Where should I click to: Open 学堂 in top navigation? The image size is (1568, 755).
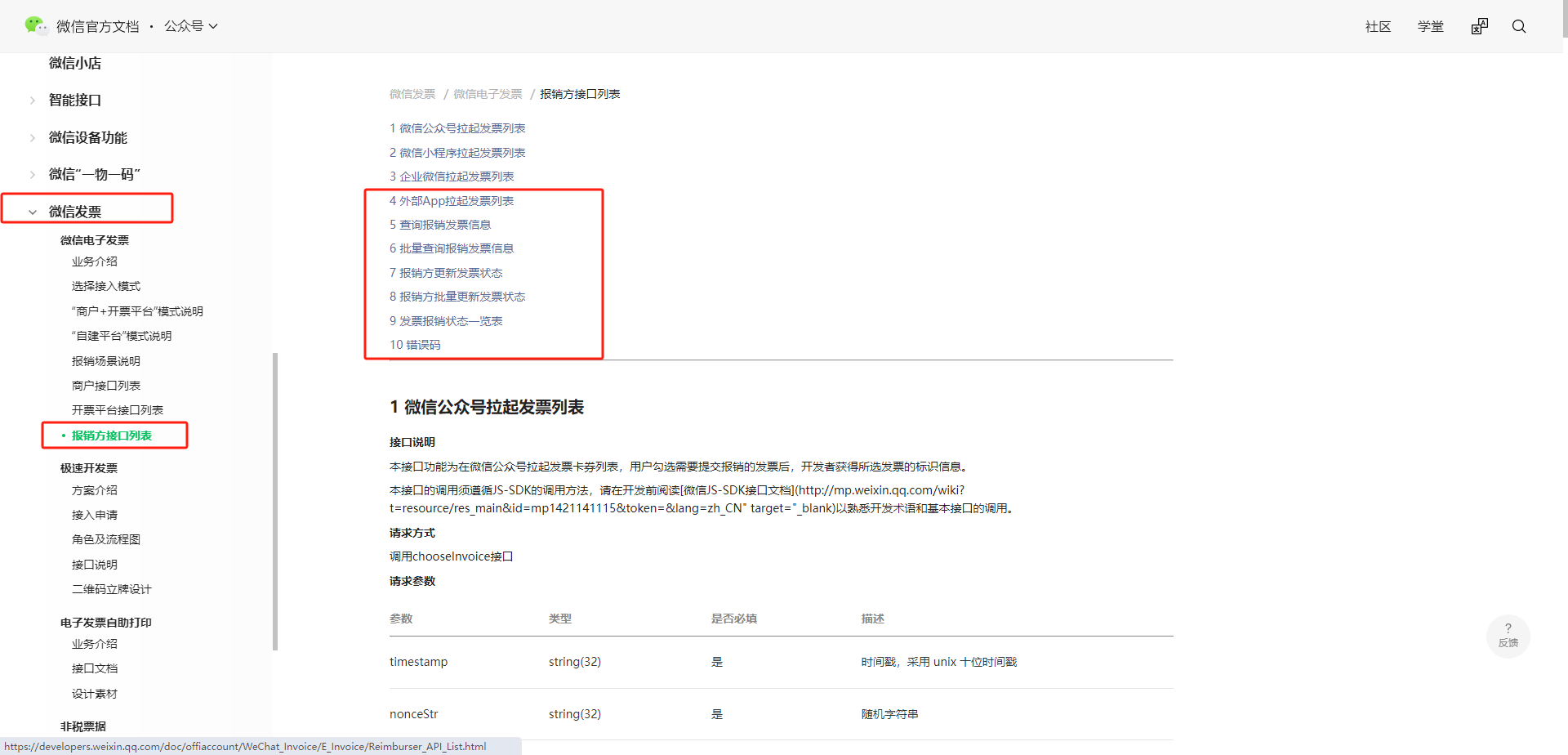[x=1430, y=26]
